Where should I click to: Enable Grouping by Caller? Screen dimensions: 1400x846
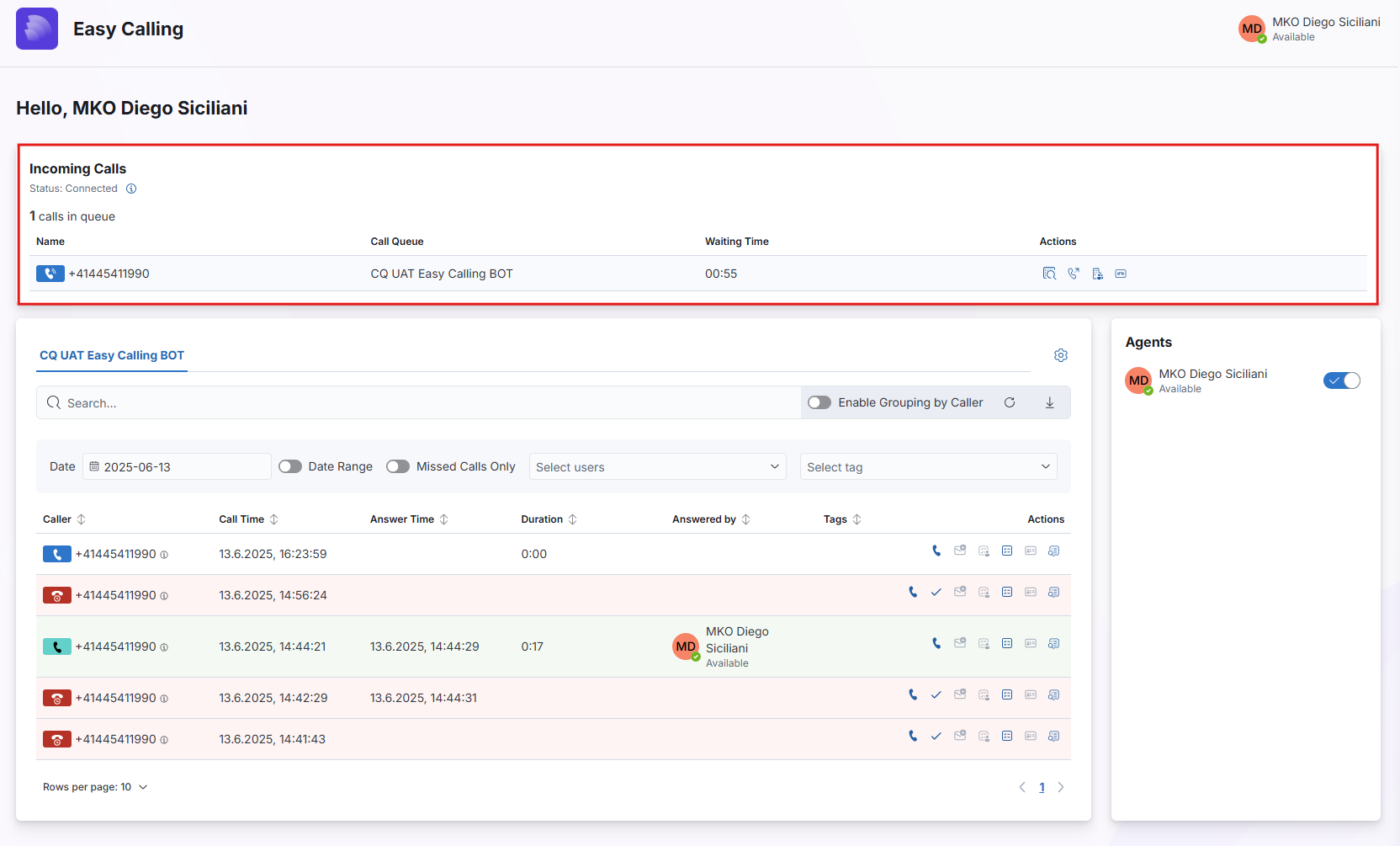pos(819,402)
